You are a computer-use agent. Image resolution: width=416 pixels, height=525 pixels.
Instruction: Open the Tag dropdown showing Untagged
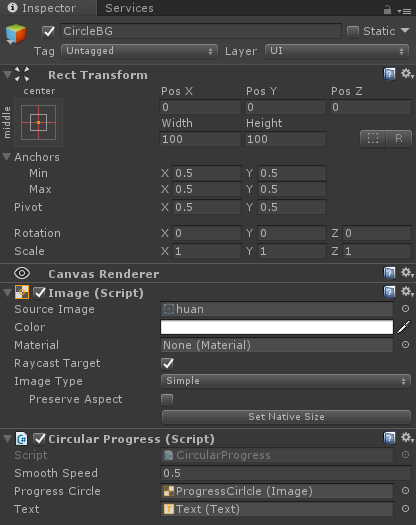tap(139, 51)
